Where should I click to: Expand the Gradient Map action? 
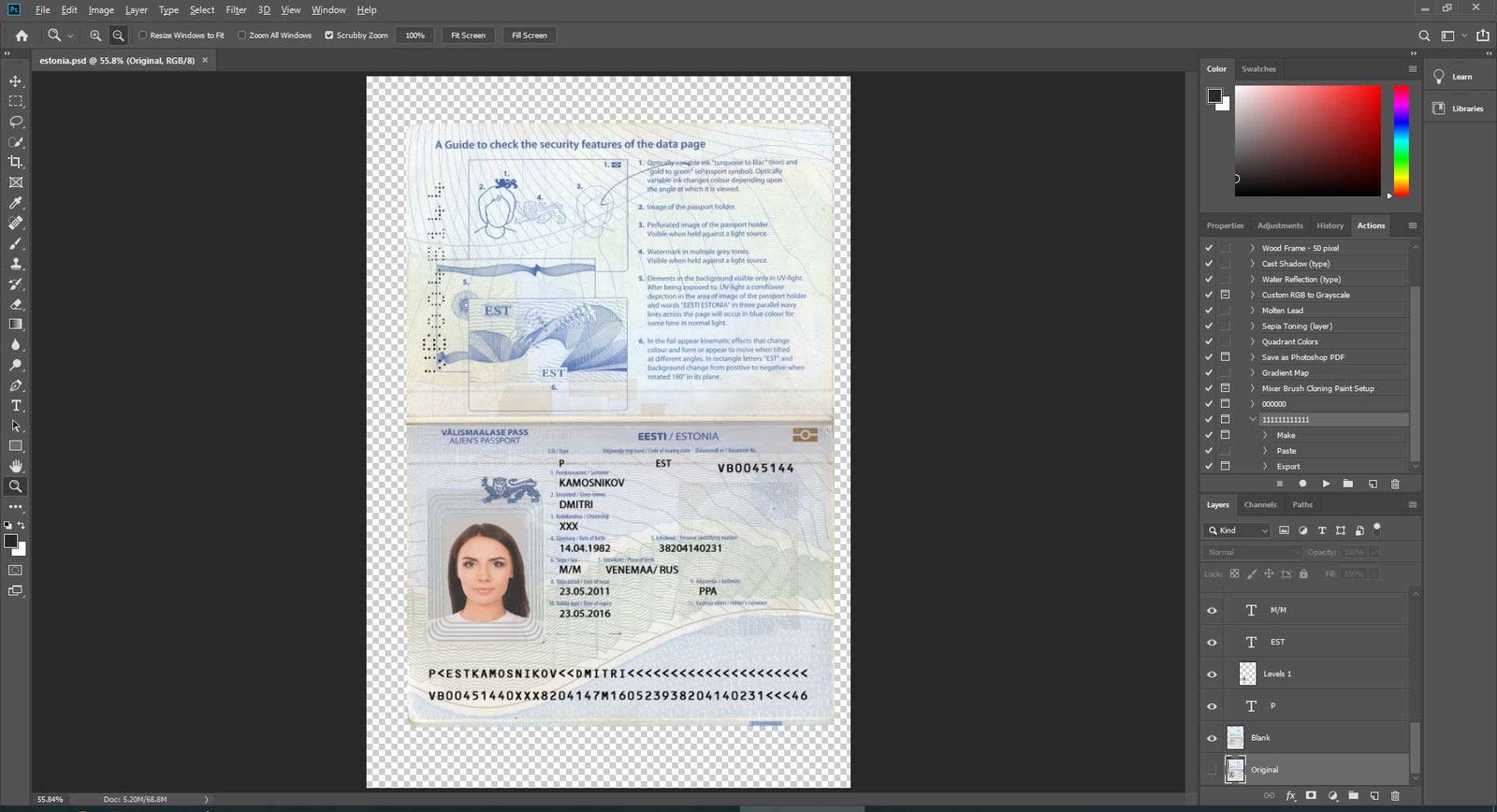(x=1253, y=372)
